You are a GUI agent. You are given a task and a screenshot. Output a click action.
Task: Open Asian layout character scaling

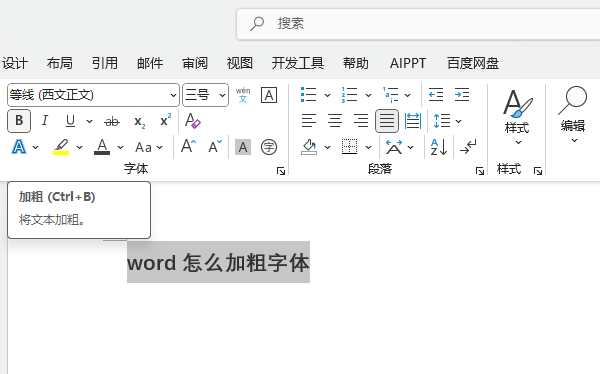[394, 147]
